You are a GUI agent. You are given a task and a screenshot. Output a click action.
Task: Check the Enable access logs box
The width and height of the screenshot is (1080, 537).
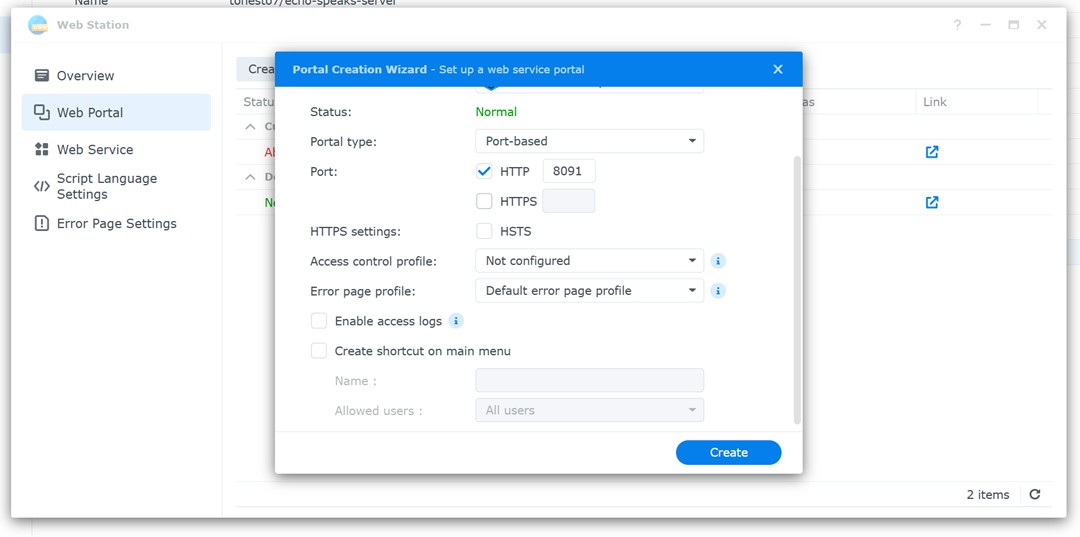pyautogui.click(x=319, y=321)
